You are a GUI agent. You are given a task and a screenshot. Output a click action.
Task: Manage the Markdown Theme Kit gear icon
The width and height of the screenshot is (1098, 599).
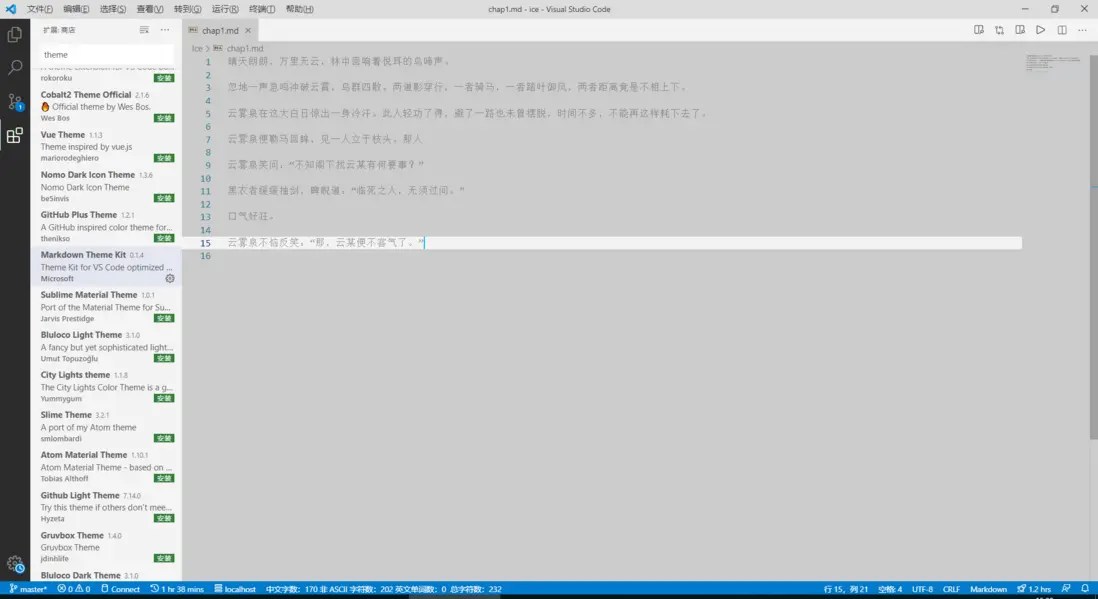pos(169,278)
